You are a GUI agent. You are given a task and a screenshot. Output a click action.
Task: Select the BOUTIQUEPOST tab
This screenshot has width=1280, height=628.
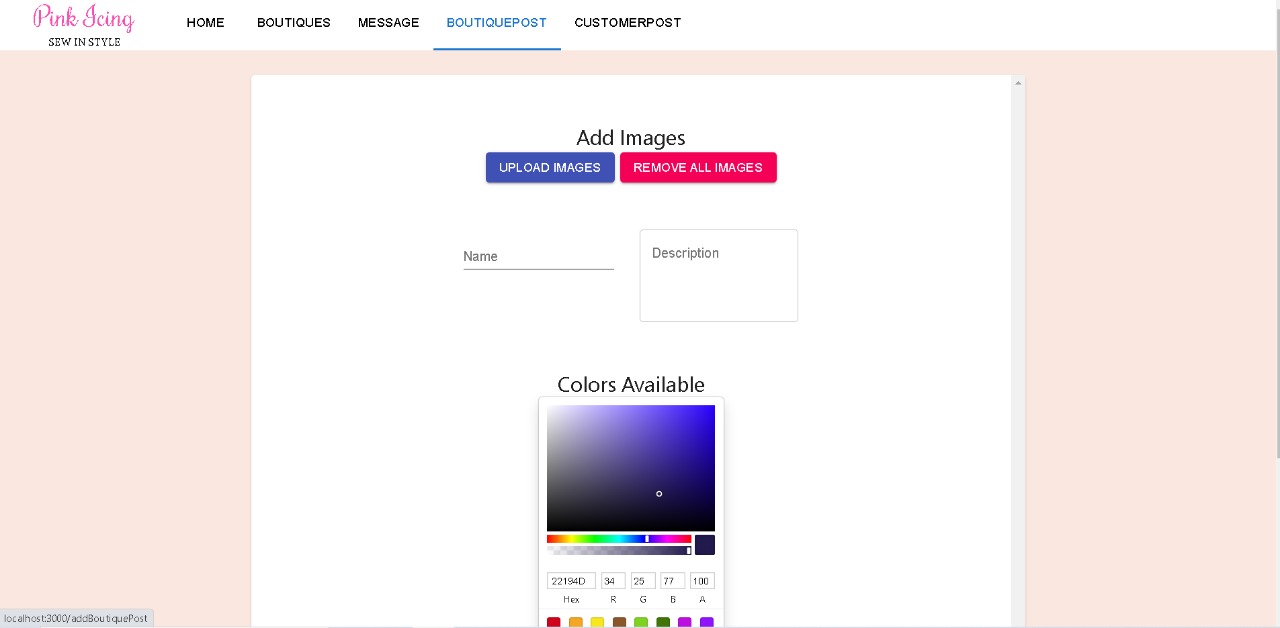pyautogui.click(x=497, y=23)
